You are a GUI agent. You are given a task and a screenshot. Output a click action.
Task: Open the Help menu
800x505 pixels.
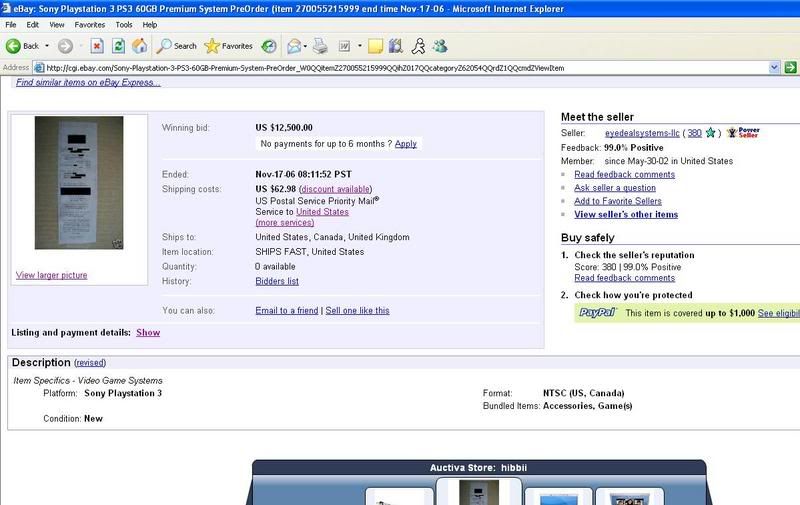(149, 24)
